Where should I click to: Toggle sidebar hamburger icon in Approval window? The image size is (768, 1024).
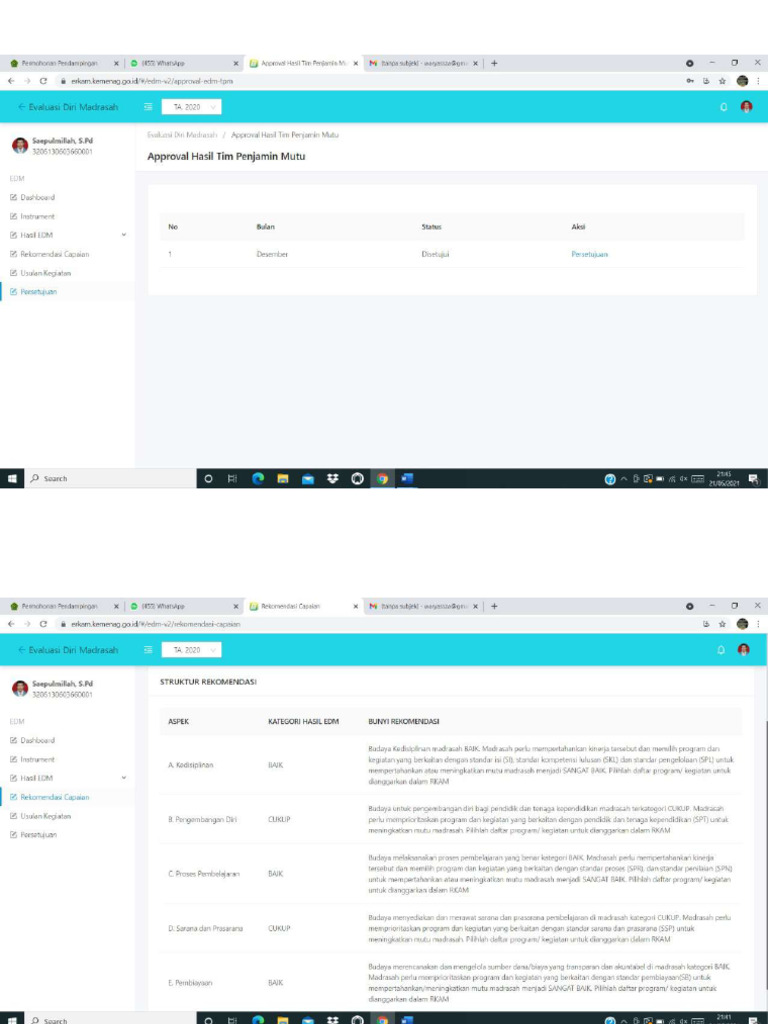click(x=148, y=107)
